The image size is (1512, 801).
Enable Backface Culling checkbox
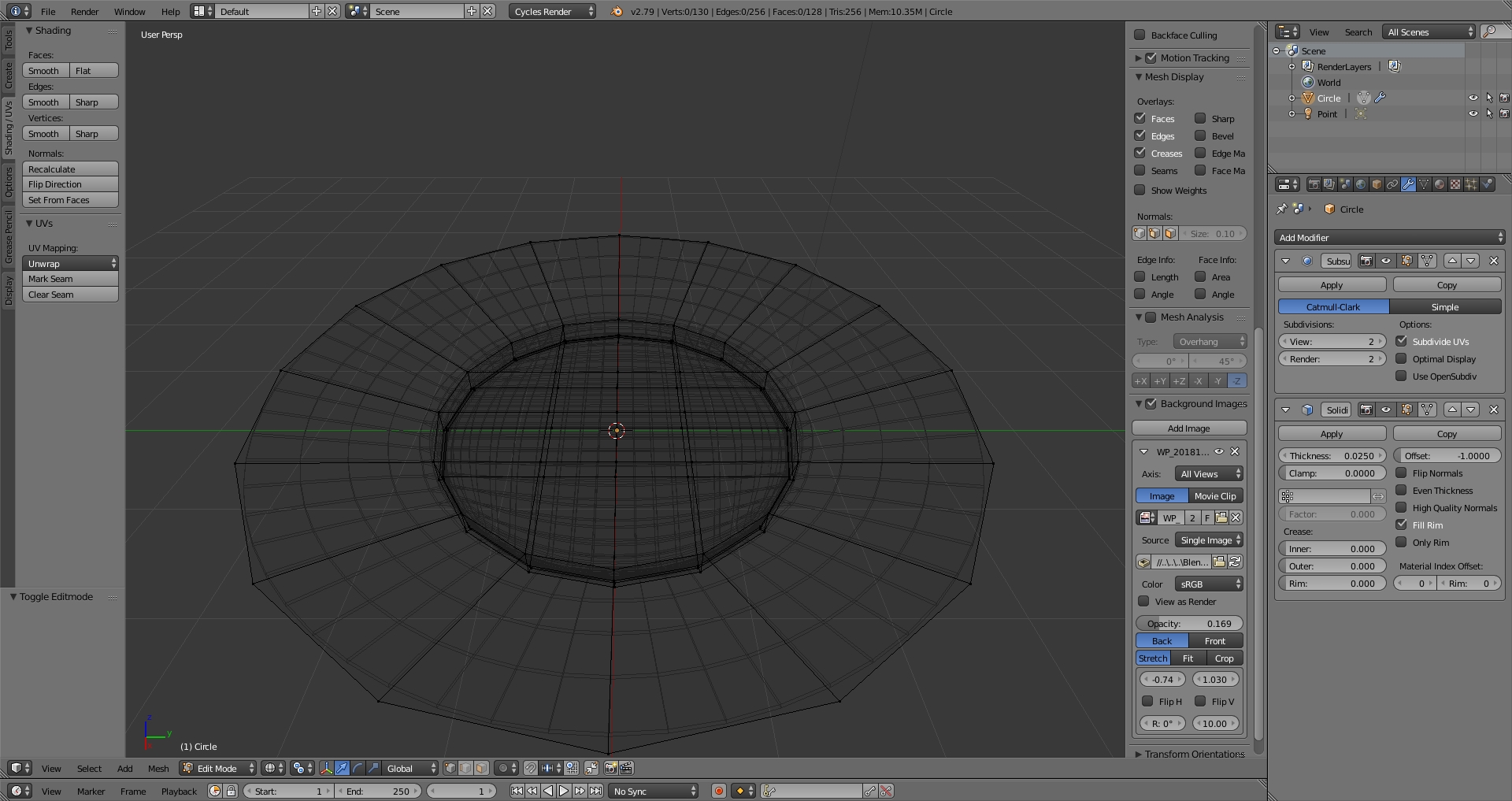click(1140, 35)
